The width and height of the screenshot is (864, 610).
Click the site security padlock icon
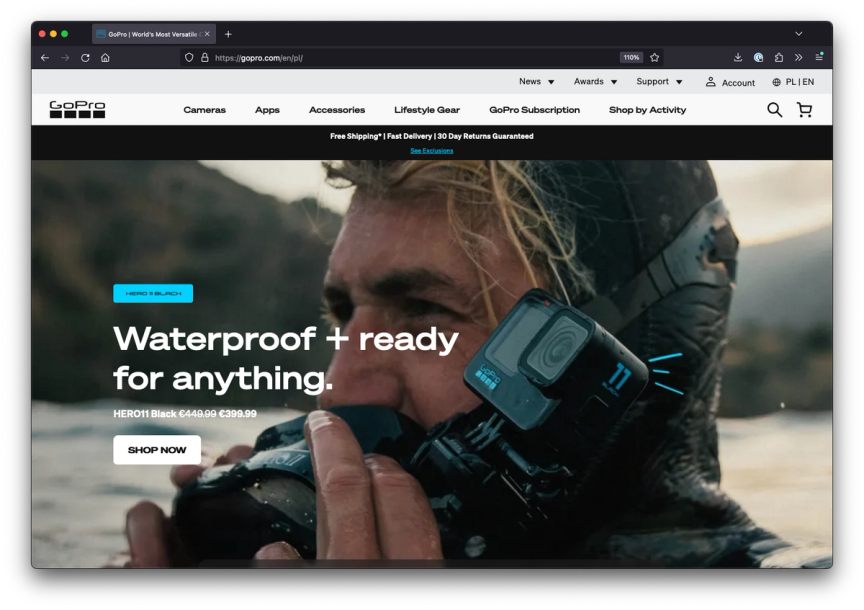(204, 57)
